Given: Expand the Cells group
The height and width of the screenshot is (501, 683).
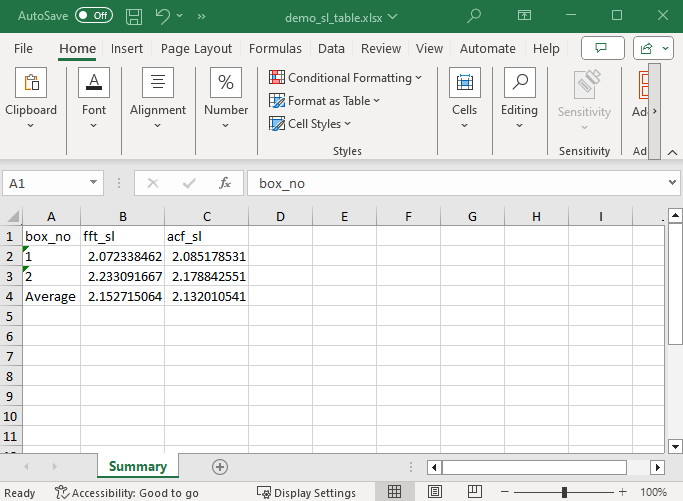Looking at the screenshot, I should pos(464,99).
